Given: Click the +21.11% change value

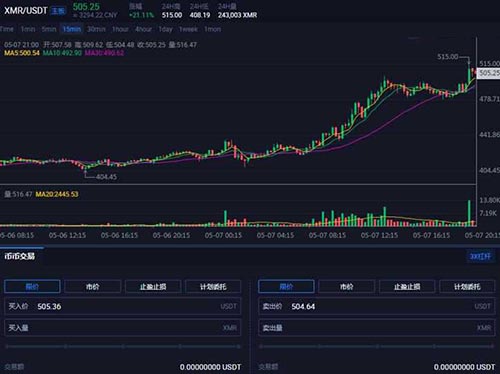Looking at the screenshot, I should [141, 15].
